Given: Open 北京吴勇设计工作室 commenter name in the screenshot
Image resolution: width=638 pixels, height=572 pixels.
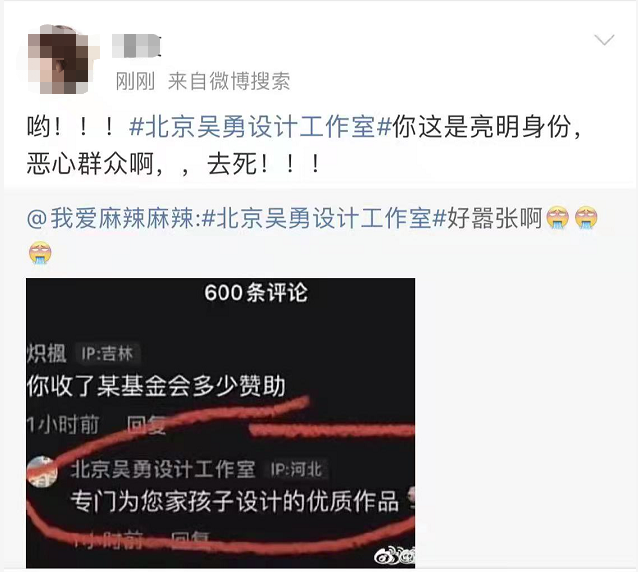Looking at the screenshot, I should [x=163, y=469].
